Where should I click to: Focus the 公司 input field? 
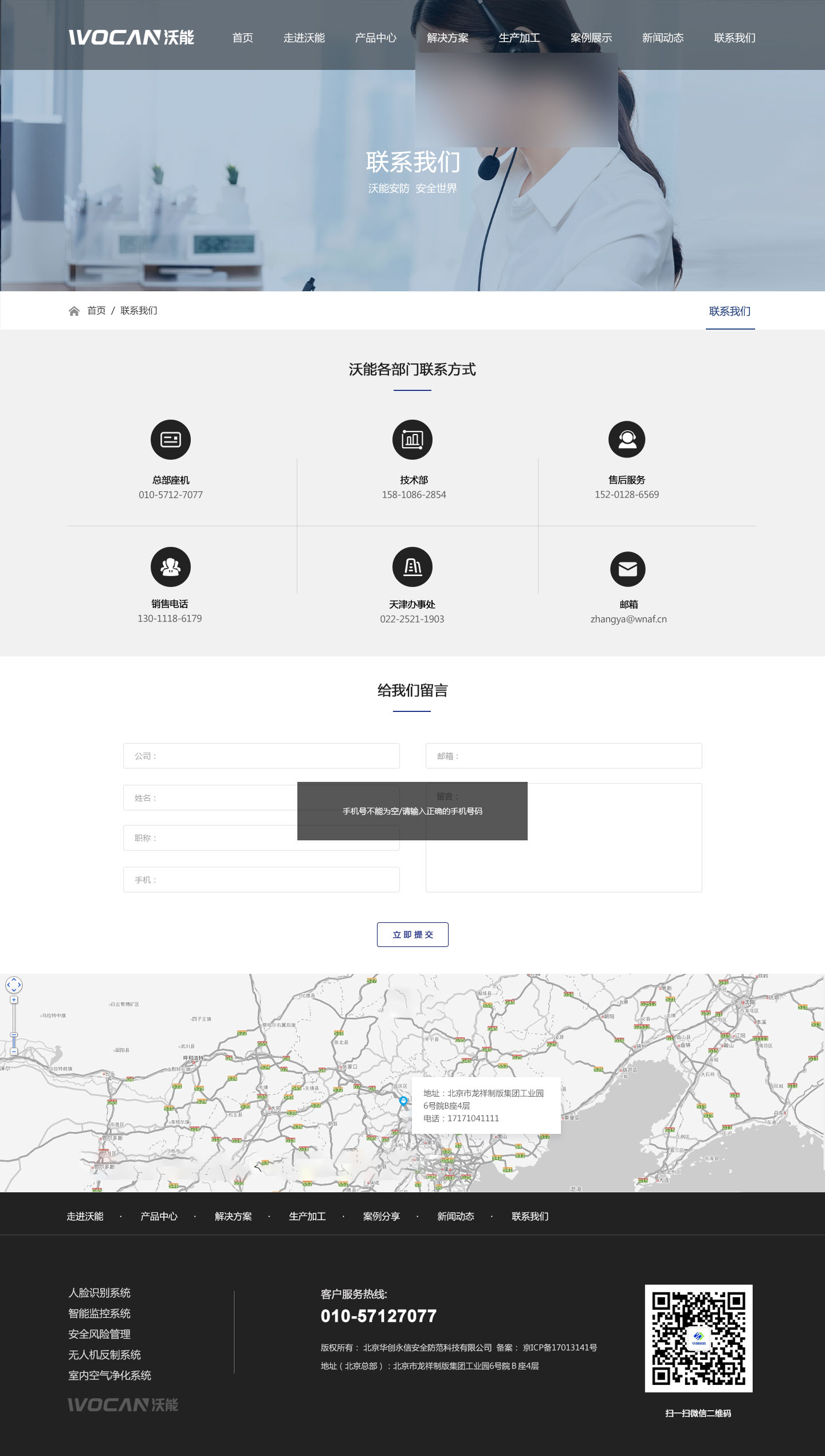[261, 756]
